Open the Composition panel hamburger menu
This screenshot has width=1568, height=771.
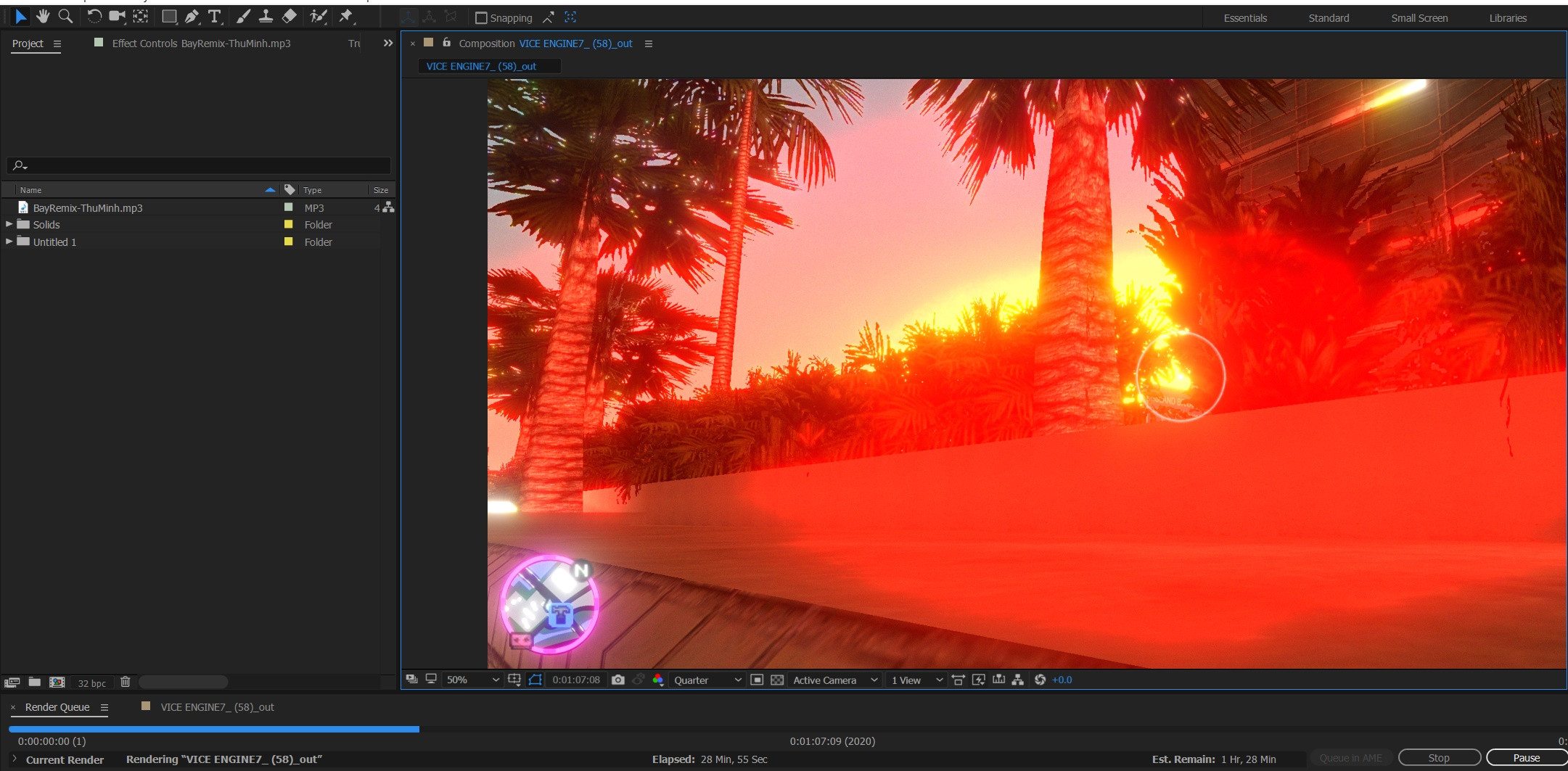click(x=649, y=44)
